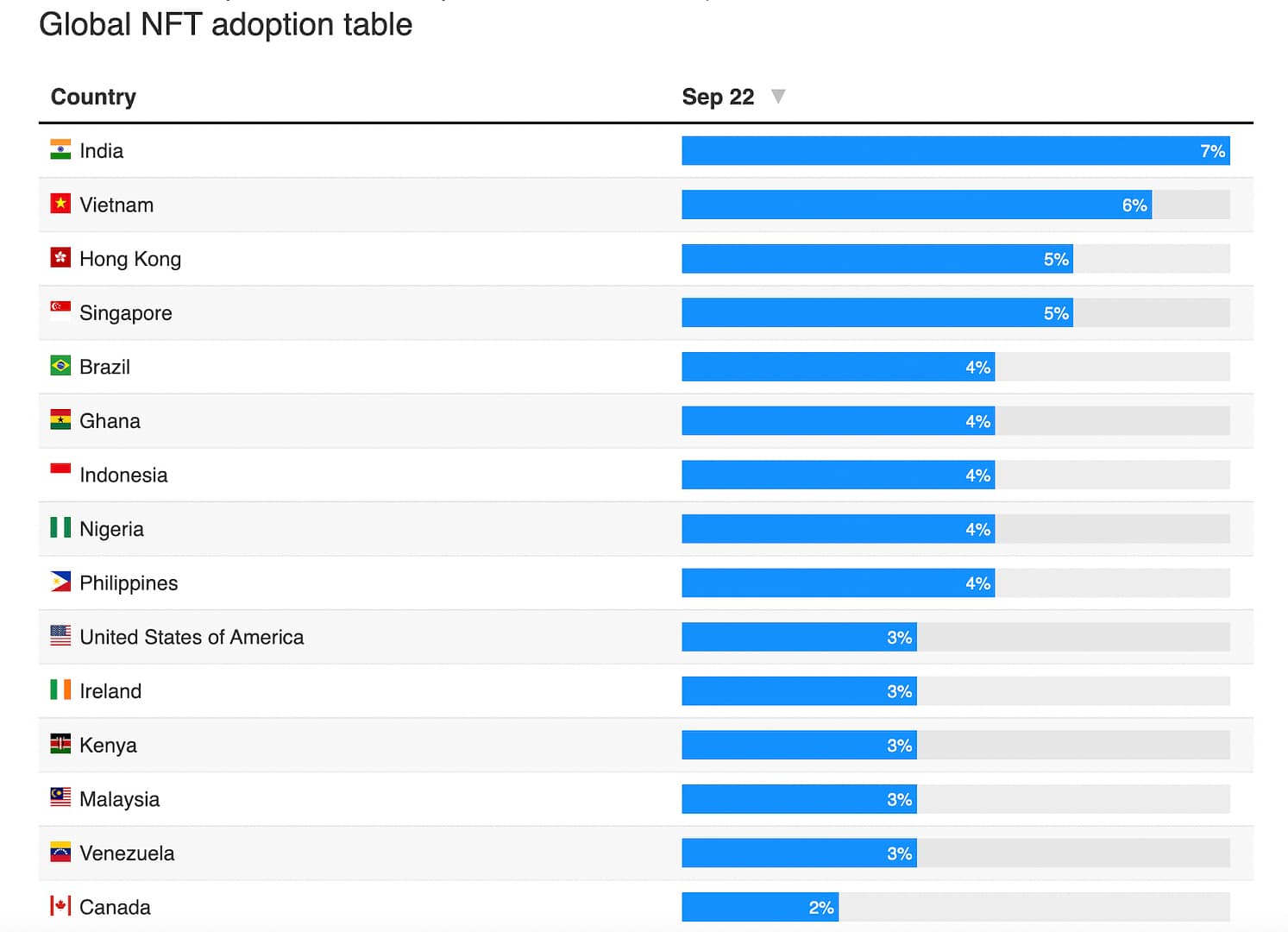Toggle sort arrow beside Sep 22
1288x932 pixels.
pos(778,96)
